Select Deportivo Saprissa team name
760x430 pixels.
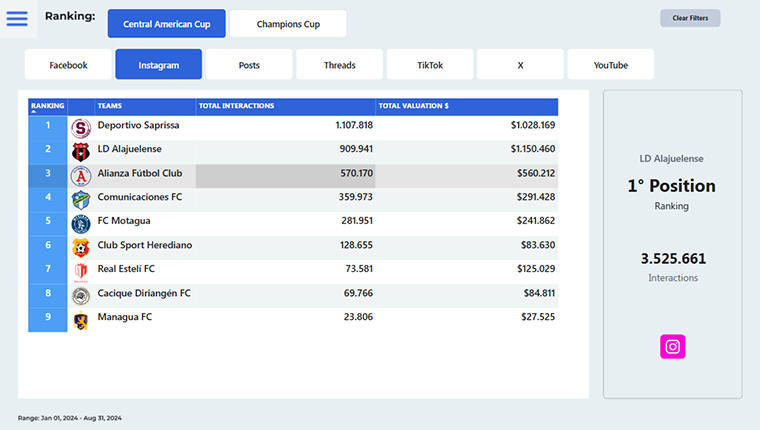tap(139, 125)
